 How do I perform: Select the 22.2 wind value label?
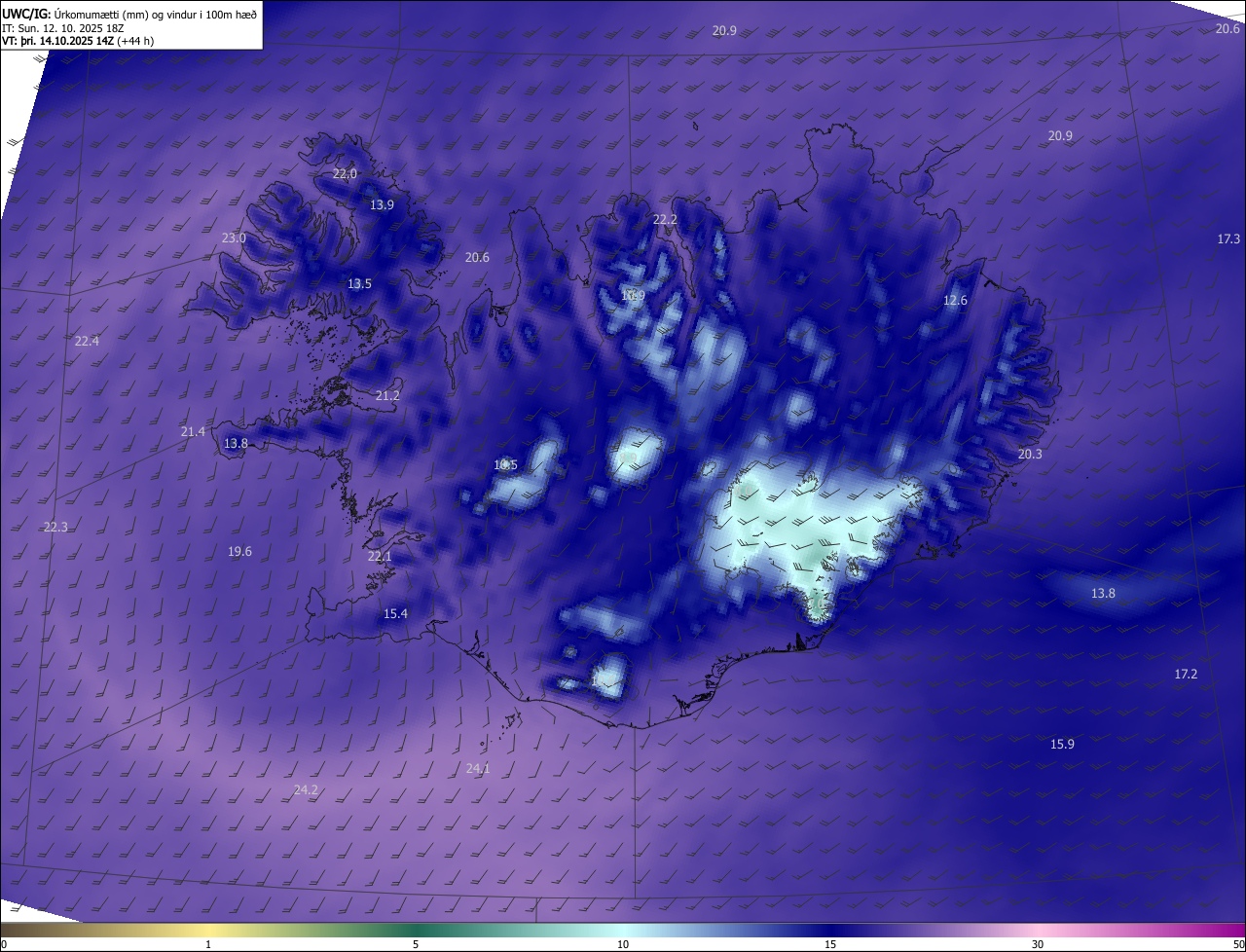665,221
